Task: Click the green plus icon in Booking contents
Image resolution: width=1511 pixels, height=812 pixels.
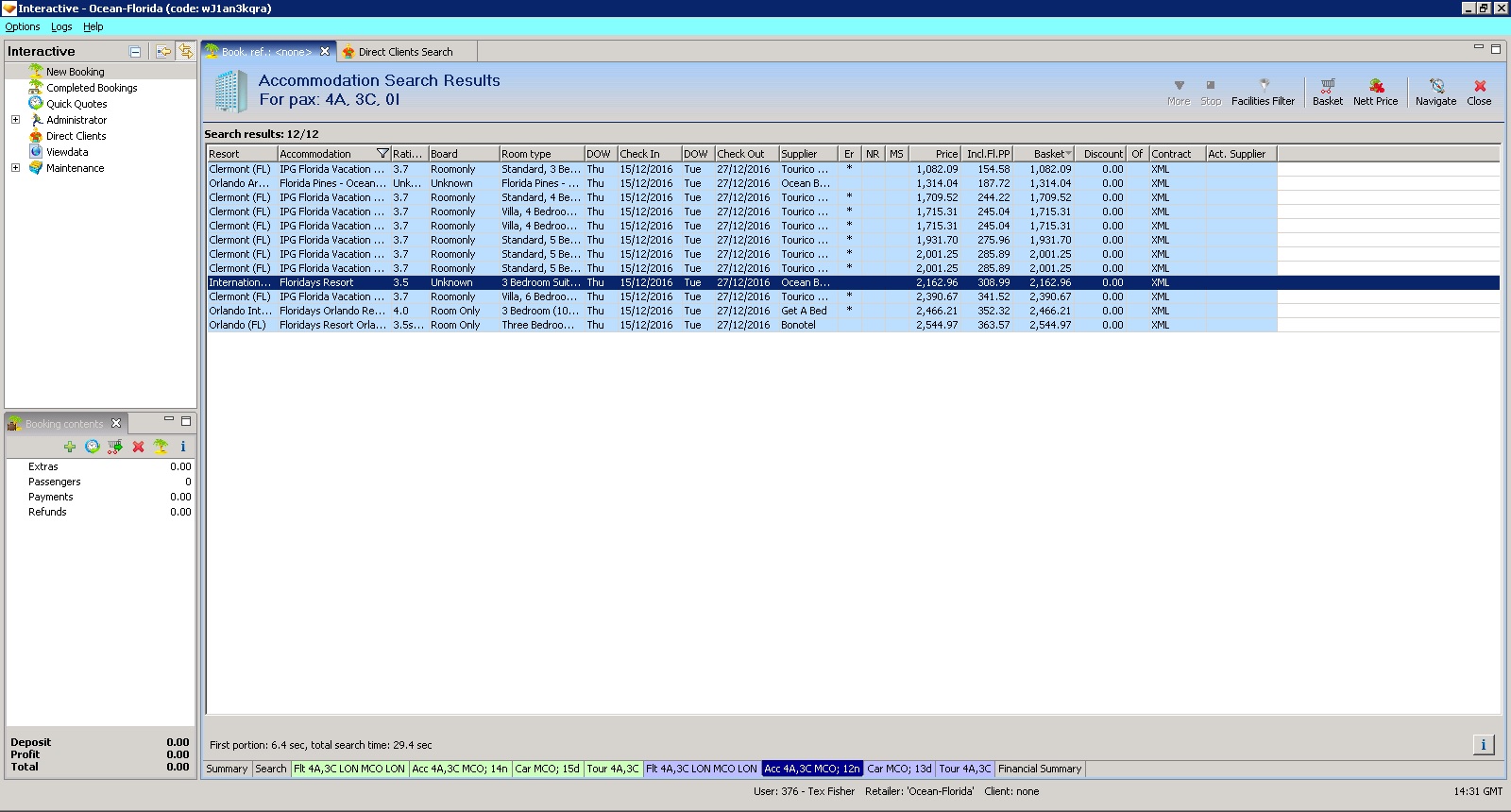Action: point(70,447)
